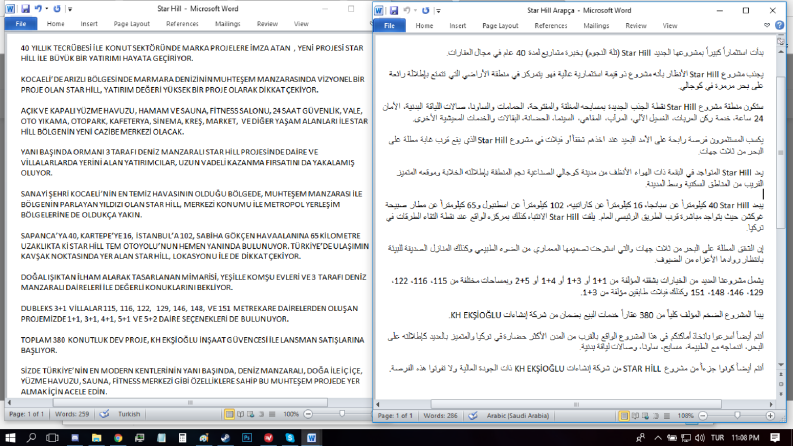Undo last action in Star Hill window
The image size is (793, 446).
point(38,9)
